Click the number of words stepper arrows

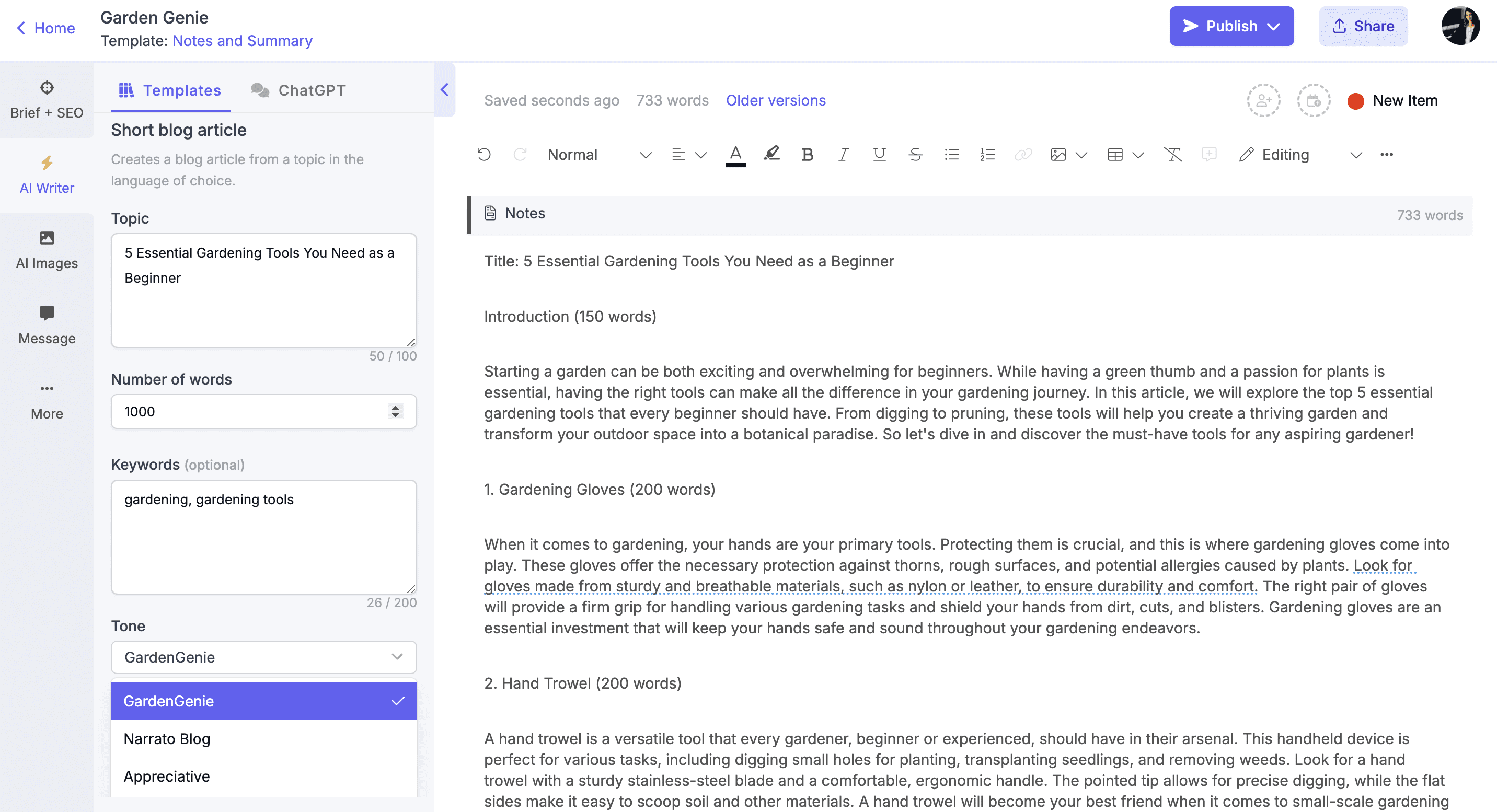point(395,411)
